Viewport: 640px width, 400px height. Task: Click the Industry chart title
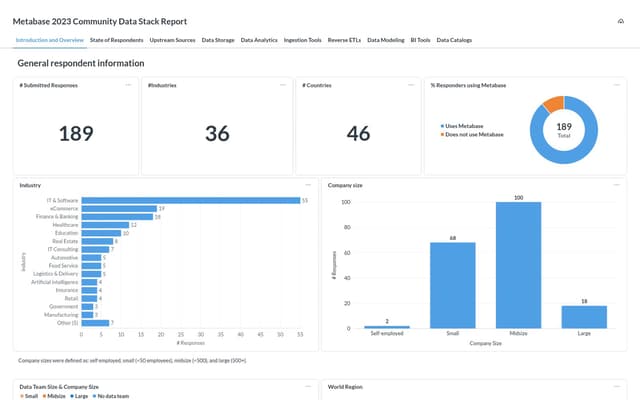pyautogui.click(x=30, y=185)
